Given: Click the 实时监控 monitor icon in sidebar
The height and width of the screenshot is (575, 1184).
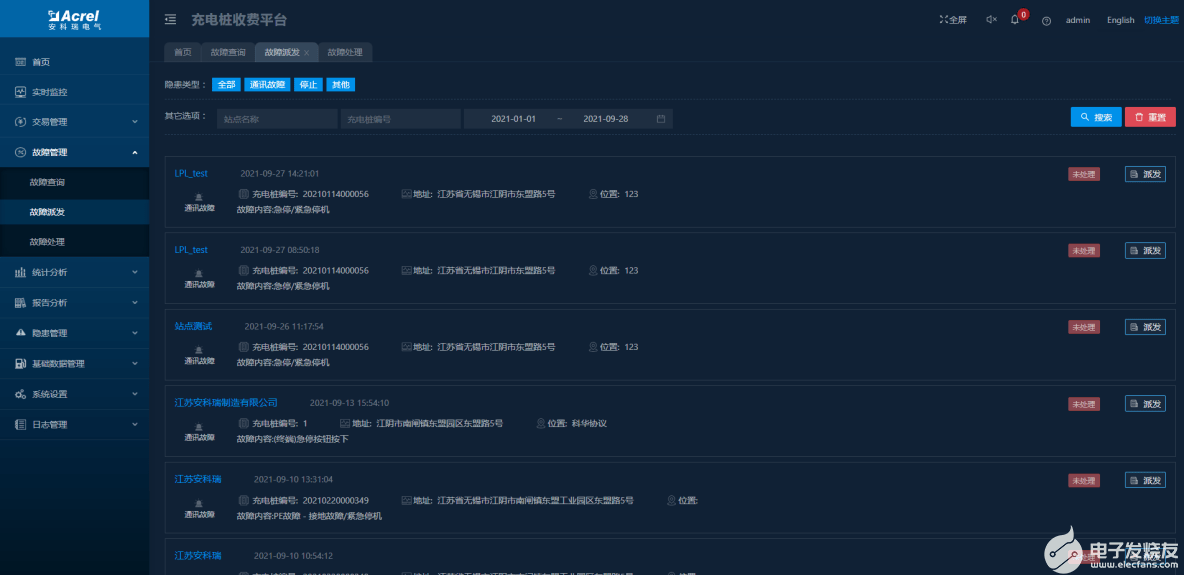Looking at the screenshot, I should pyautogui.click(x=20, y=92).
